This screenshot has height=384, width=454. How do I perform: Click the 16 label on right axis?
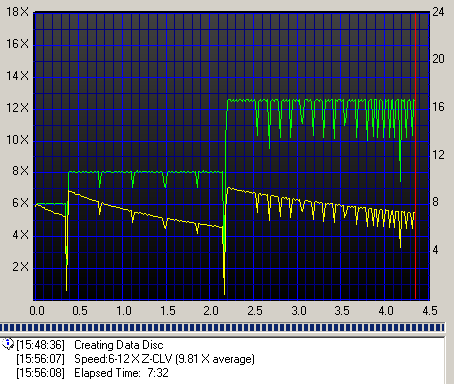coord(438,107)
